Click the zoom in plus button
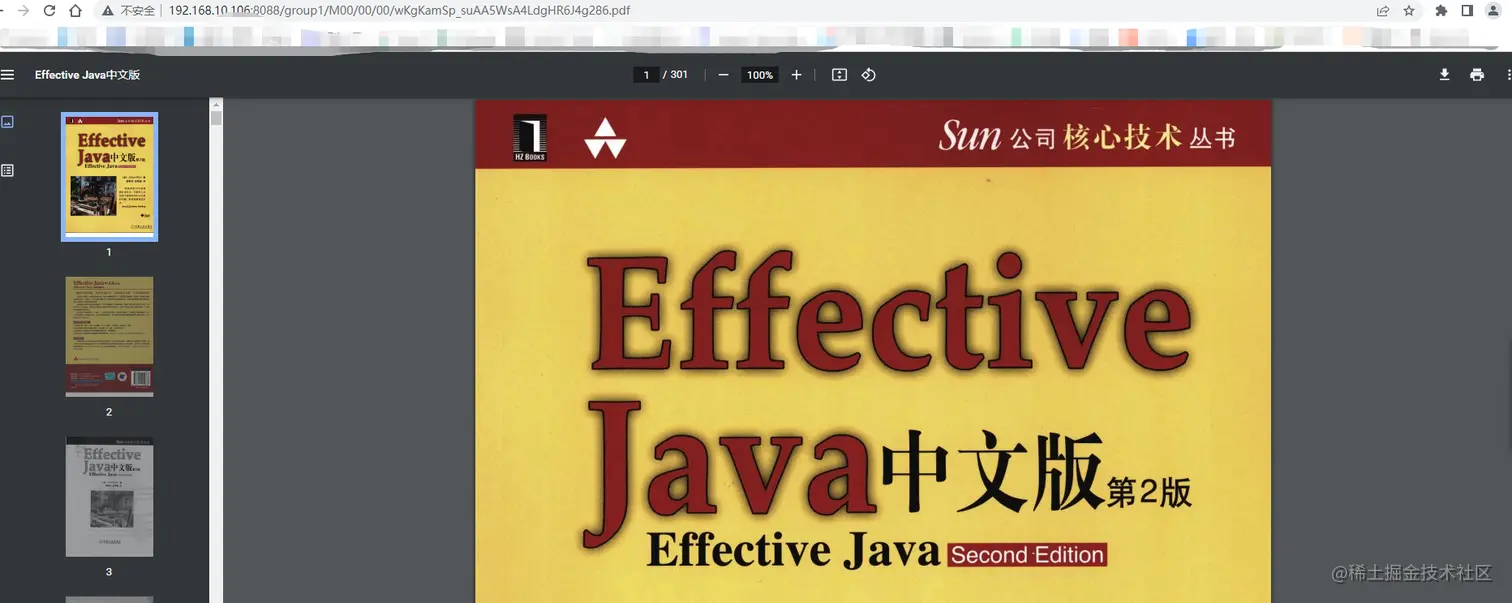Image resolution: width=1512 pixels, height=603 pixels. [x=796, y=75]
